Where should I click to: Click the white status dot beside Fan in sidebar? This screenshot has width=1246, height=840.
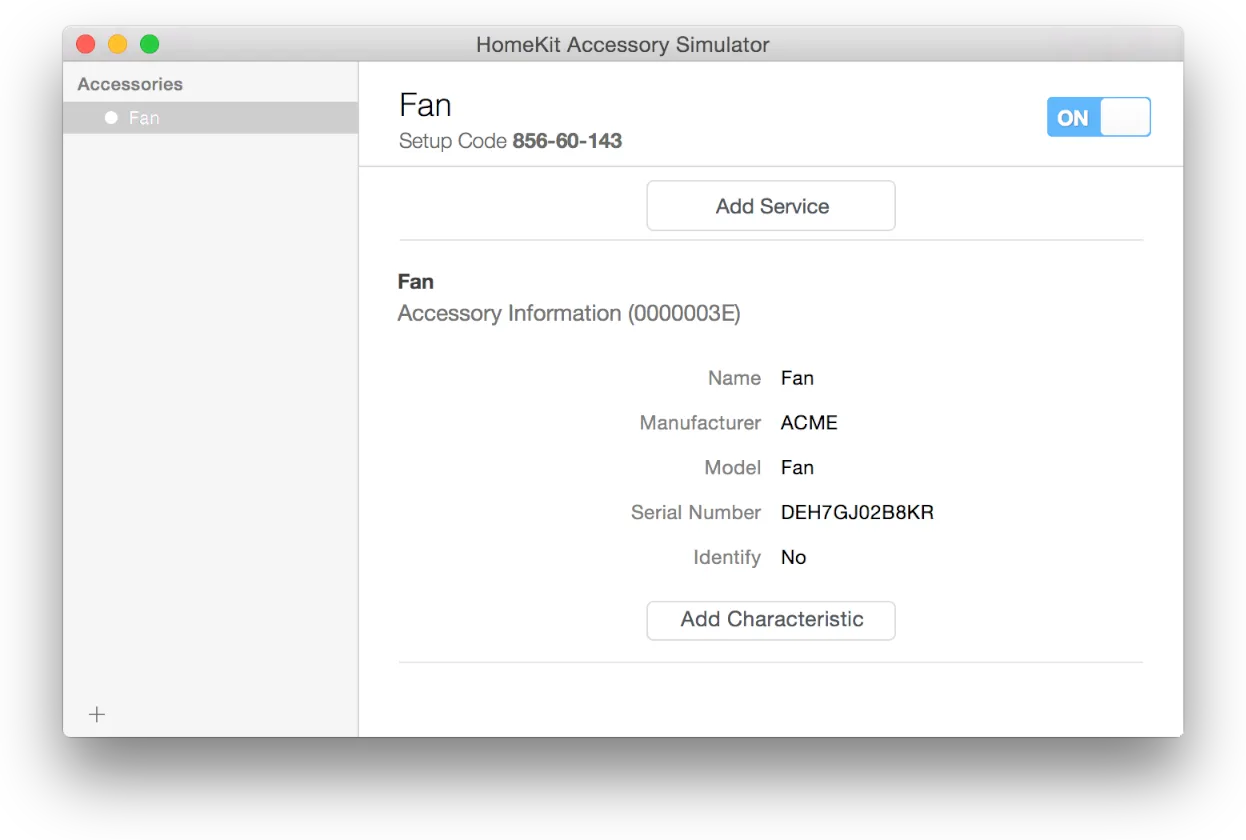111,118
